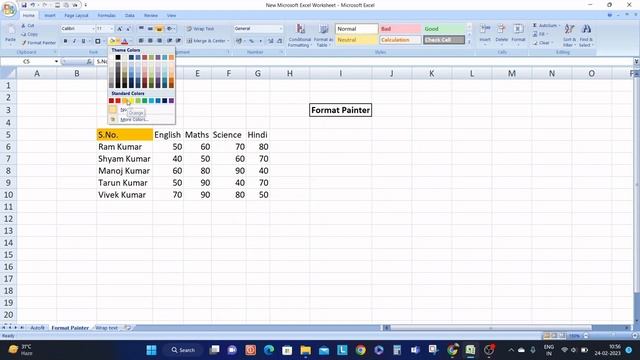The width and height of the screenshot is (640, 360).
Task: Click the Format Painter button
Action: 38,42
